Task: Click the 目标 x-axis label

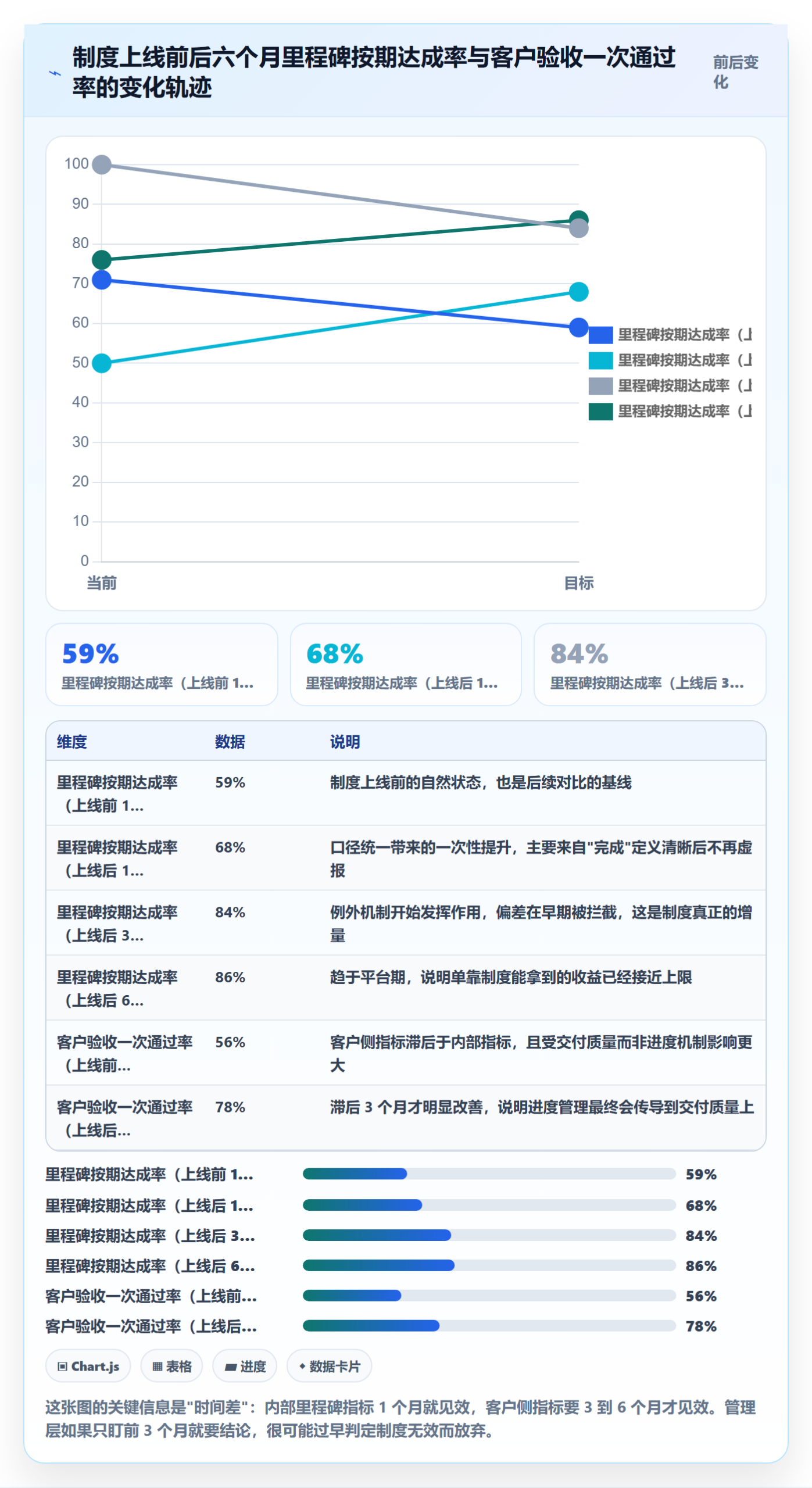Action: [578, 583]
